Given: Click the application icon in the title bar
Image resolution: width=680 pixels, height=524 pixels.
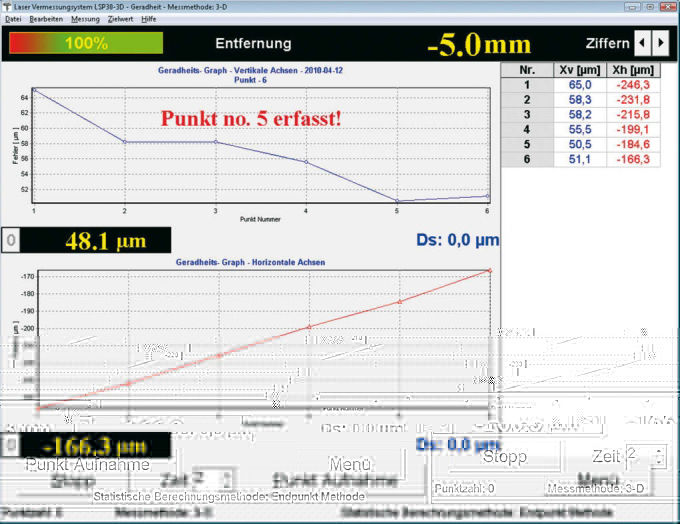Looking at the screenshot, I should (x=5, y=6).
